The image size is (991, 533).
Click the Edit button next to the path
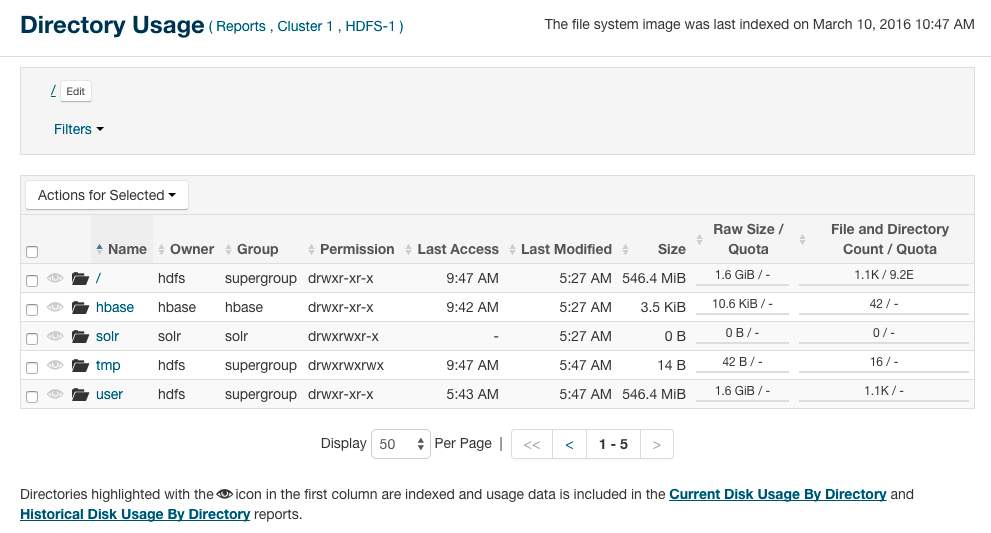tap(75, 91)
